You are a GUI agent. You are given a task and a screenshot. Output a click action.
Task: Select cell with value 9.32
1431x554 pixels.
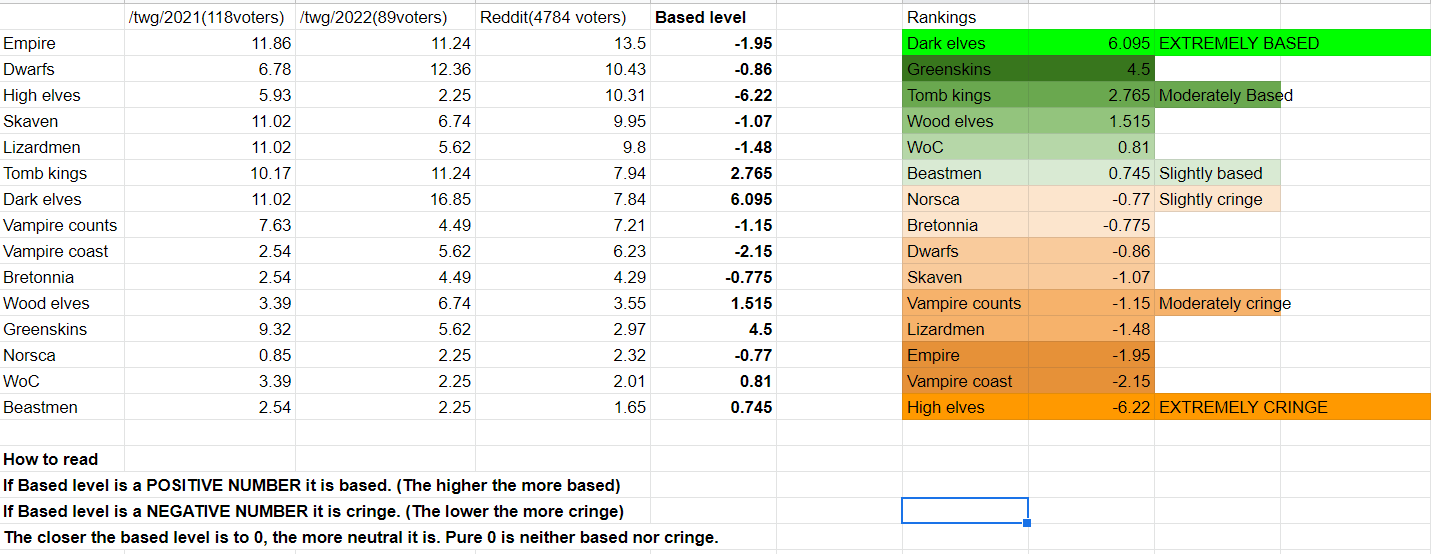point(210,330)
